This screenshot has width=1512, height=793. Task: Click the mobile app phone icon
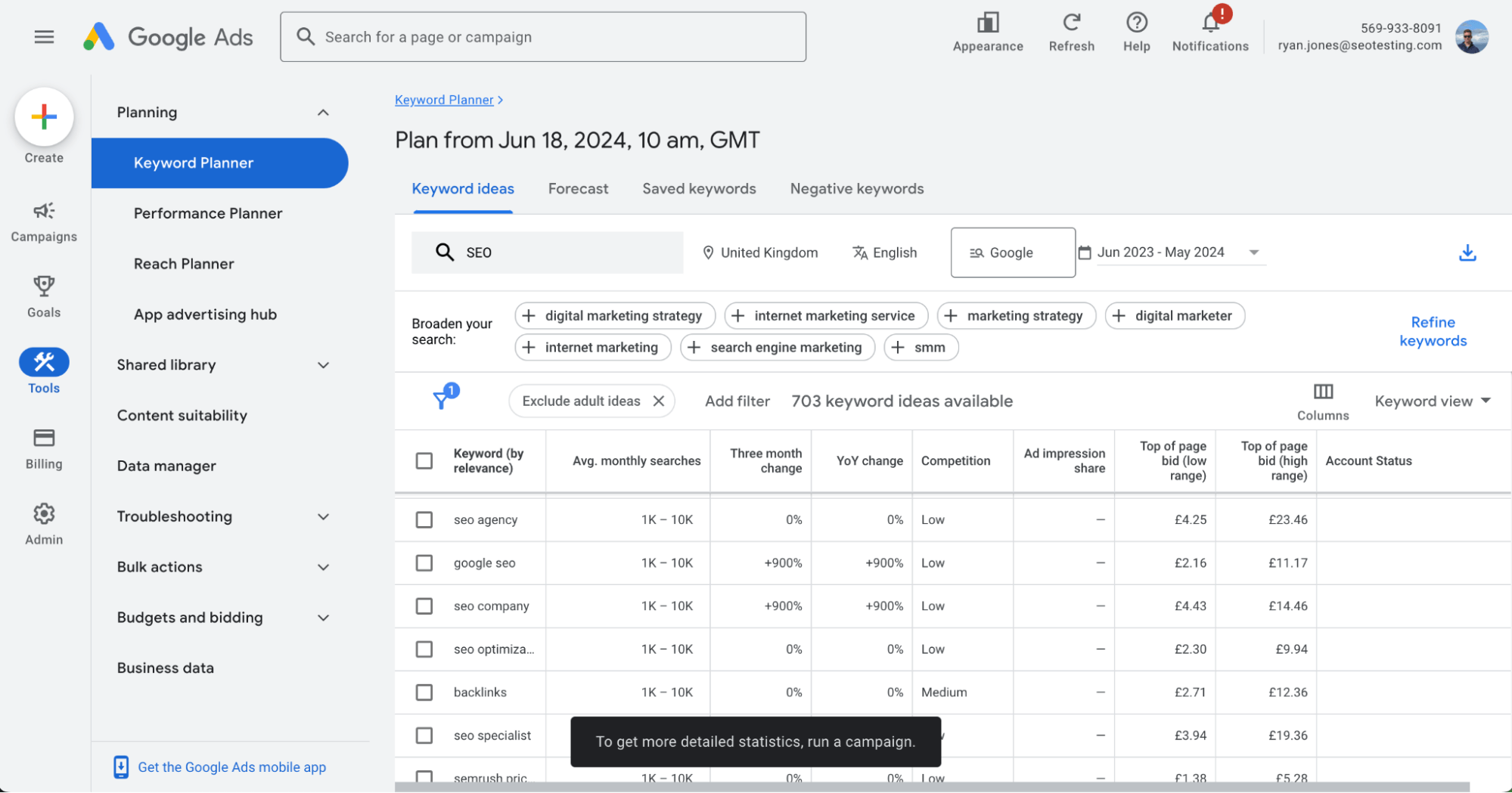tap(121, 767)
